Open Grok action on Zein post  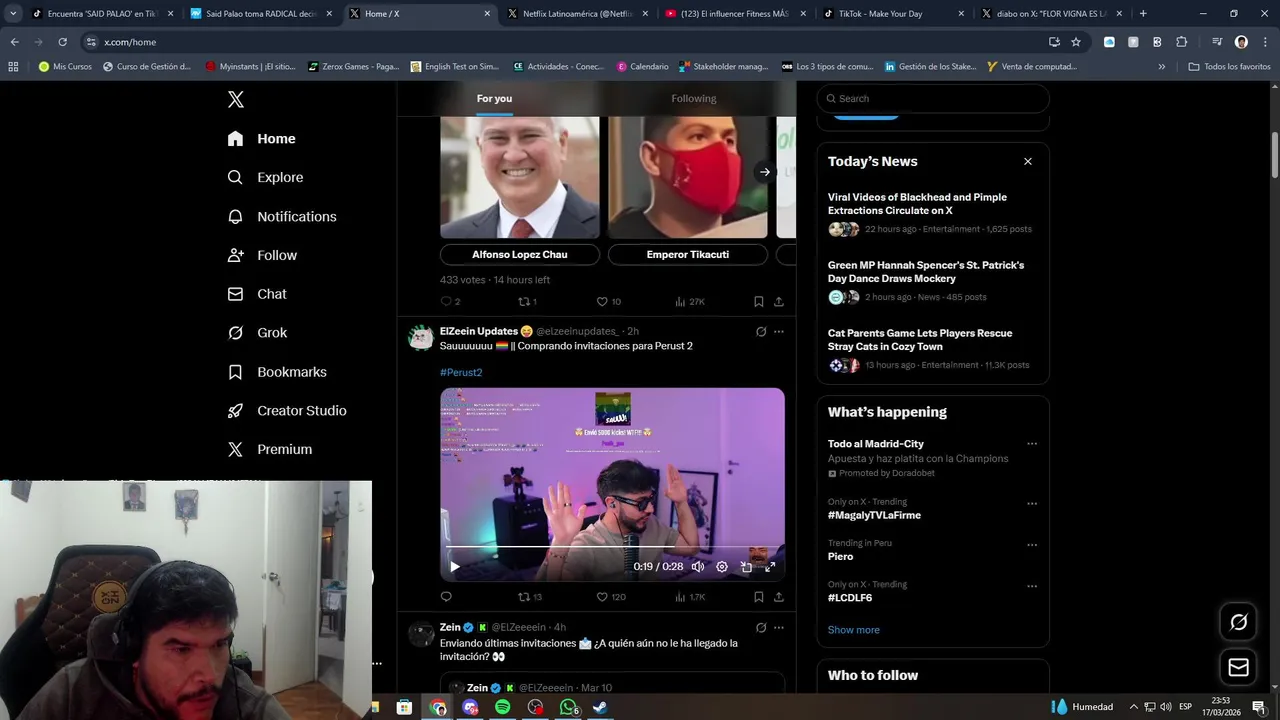point(761,628)
